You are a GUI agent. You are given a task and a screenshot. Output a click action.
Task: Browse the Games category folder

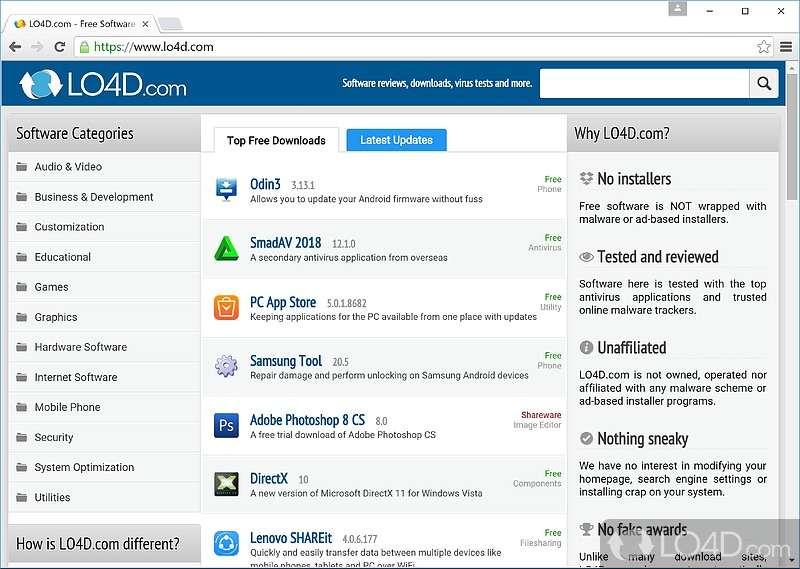coord(51,287)
